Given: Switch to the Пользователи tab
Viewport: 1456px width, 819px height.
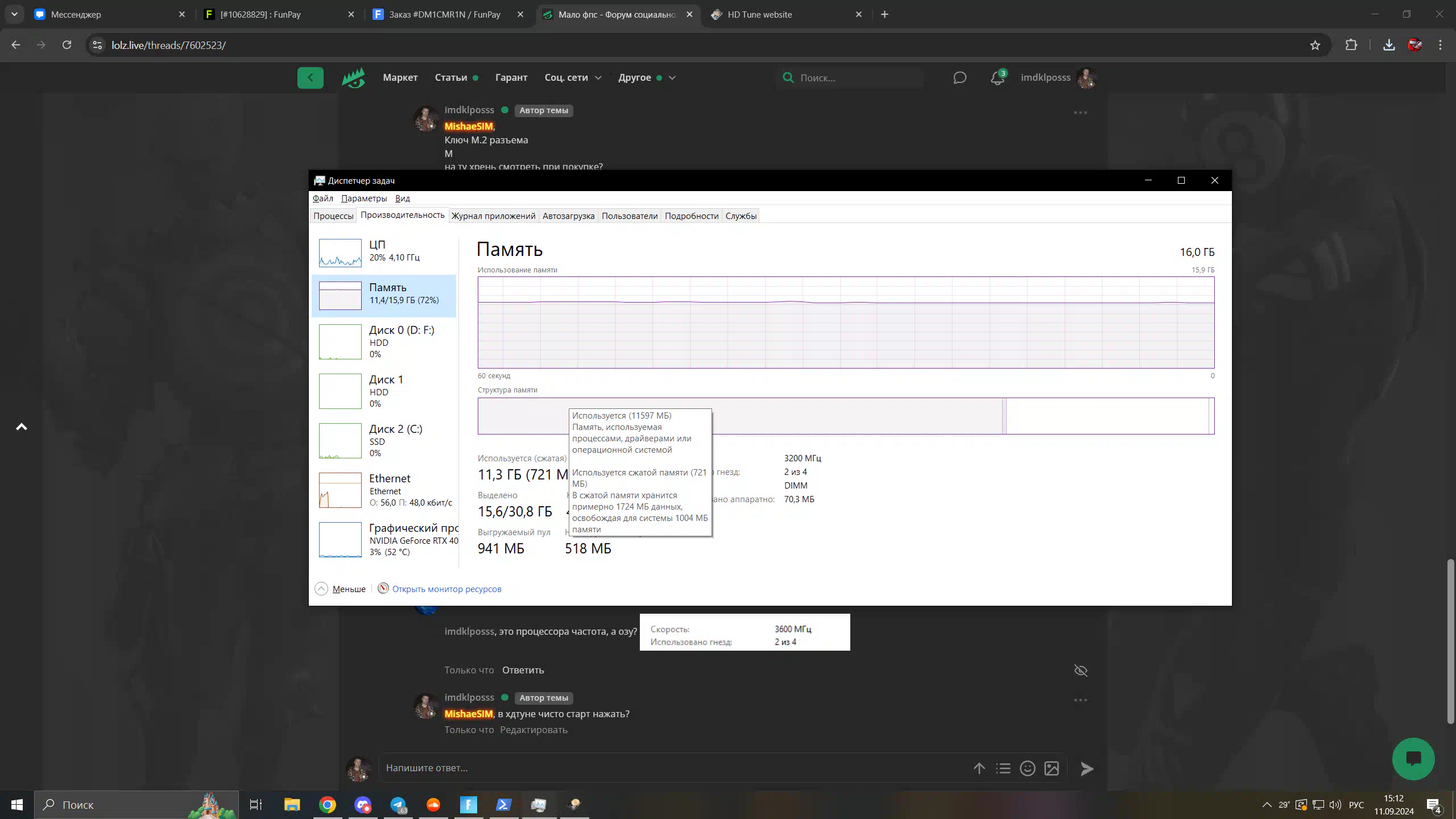Looking at the screenshot, I should click(x=630, y=216).
